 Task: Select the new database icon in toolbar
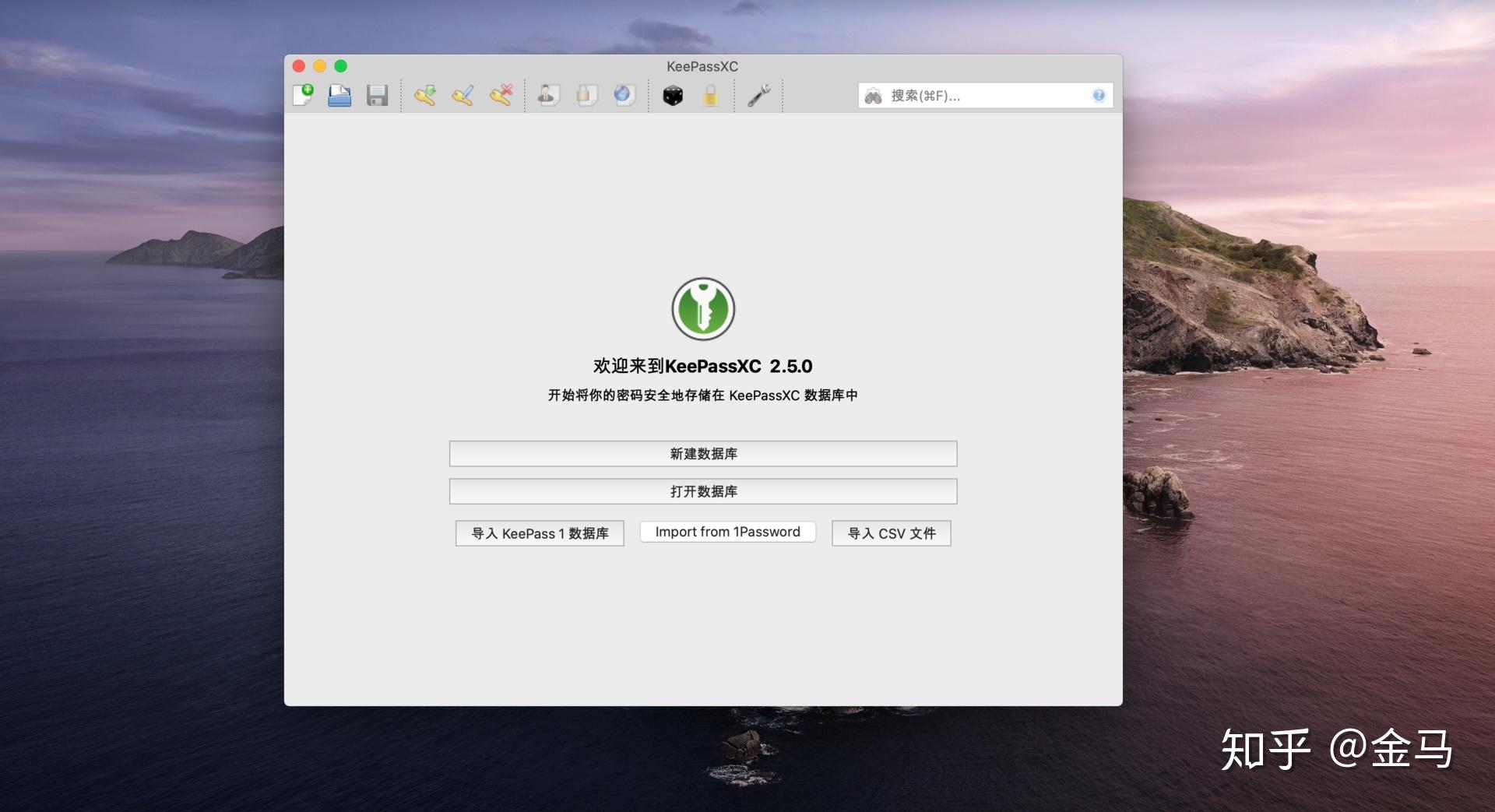tap(304, 95)
